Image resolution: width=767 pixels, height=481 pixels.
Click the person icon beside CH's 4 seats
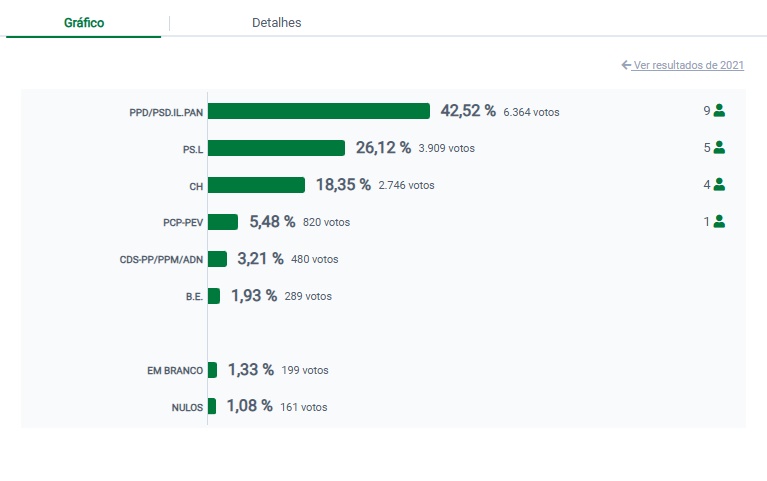click(x=719, y=184)
